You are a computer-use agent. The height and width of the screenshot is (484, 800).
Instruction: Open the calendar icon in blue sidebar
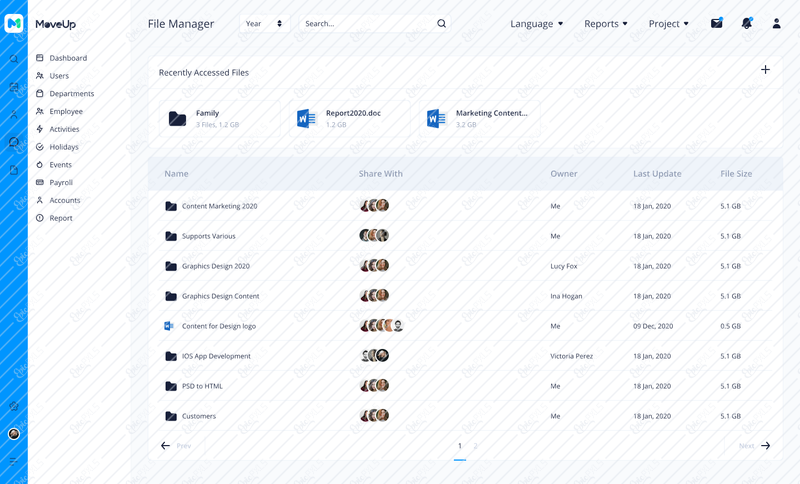[14, 87]
